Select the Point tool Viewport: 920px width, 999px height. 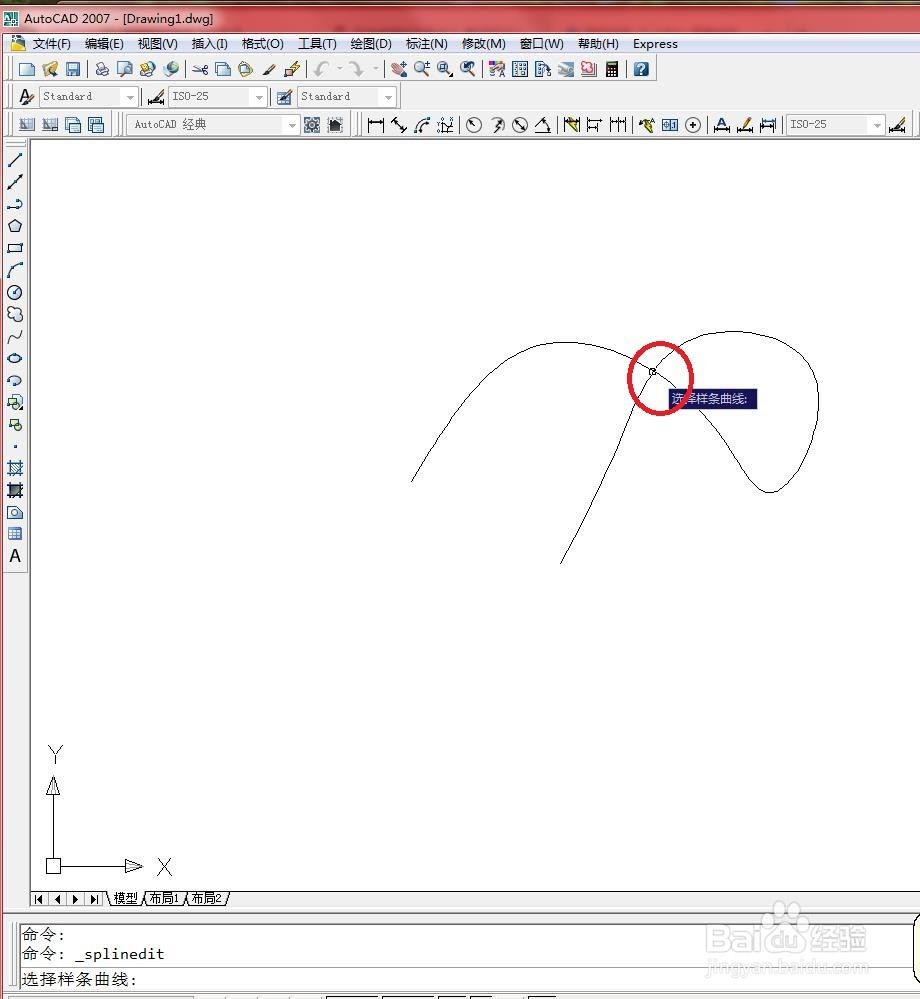[x=15, y=447]
